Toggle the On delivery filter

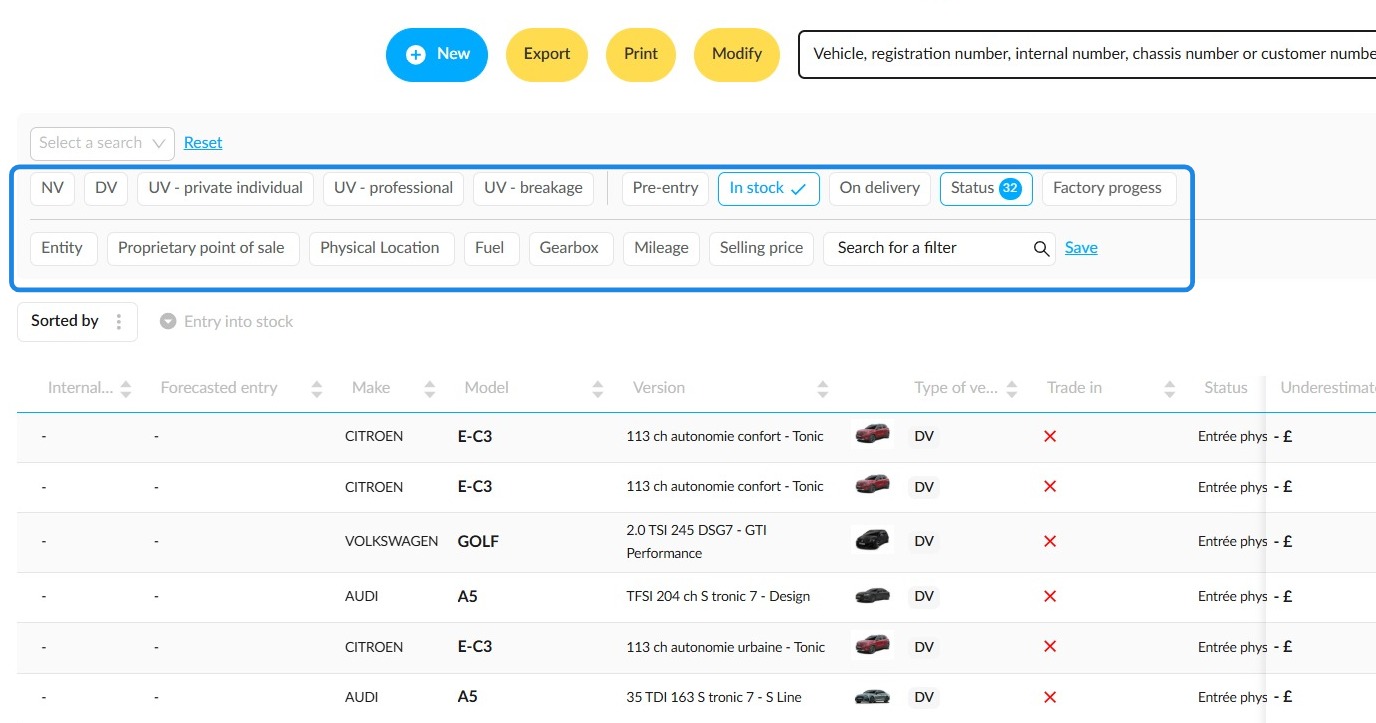point(879,189)
